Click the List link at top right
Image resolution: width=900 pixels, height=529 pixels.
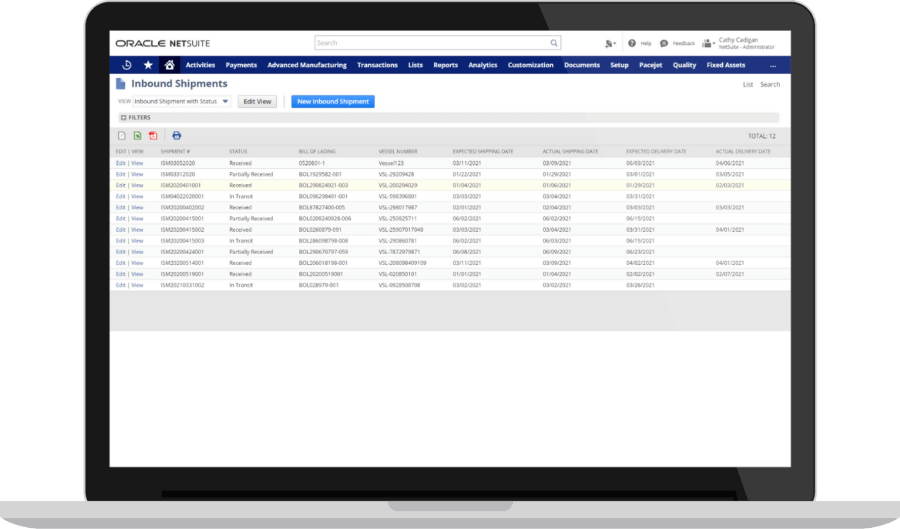point(748,84)
